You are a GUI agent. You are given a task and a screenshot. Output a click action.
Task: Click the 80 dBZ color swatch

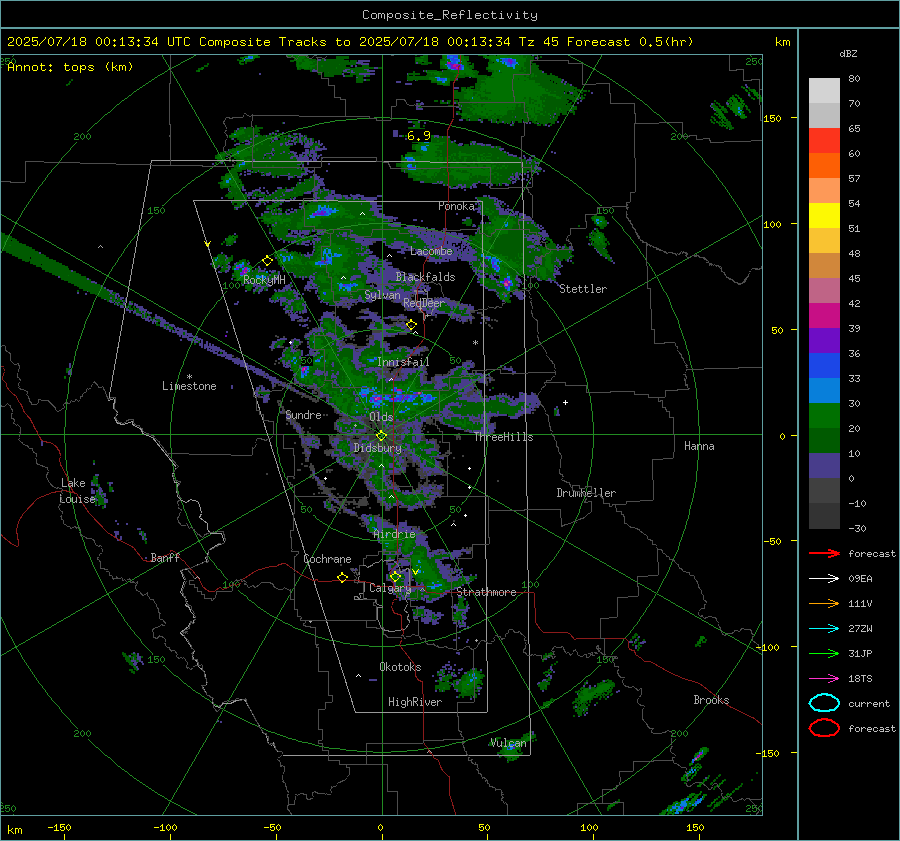(x=824, y=90)
